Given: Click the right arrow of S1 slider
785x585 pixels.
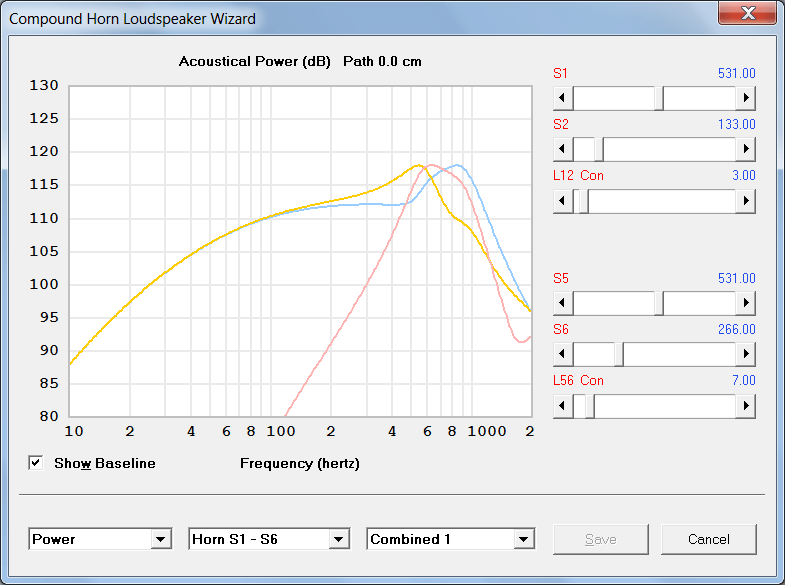Looking at the screenshot, I should (x=745, y=98).
